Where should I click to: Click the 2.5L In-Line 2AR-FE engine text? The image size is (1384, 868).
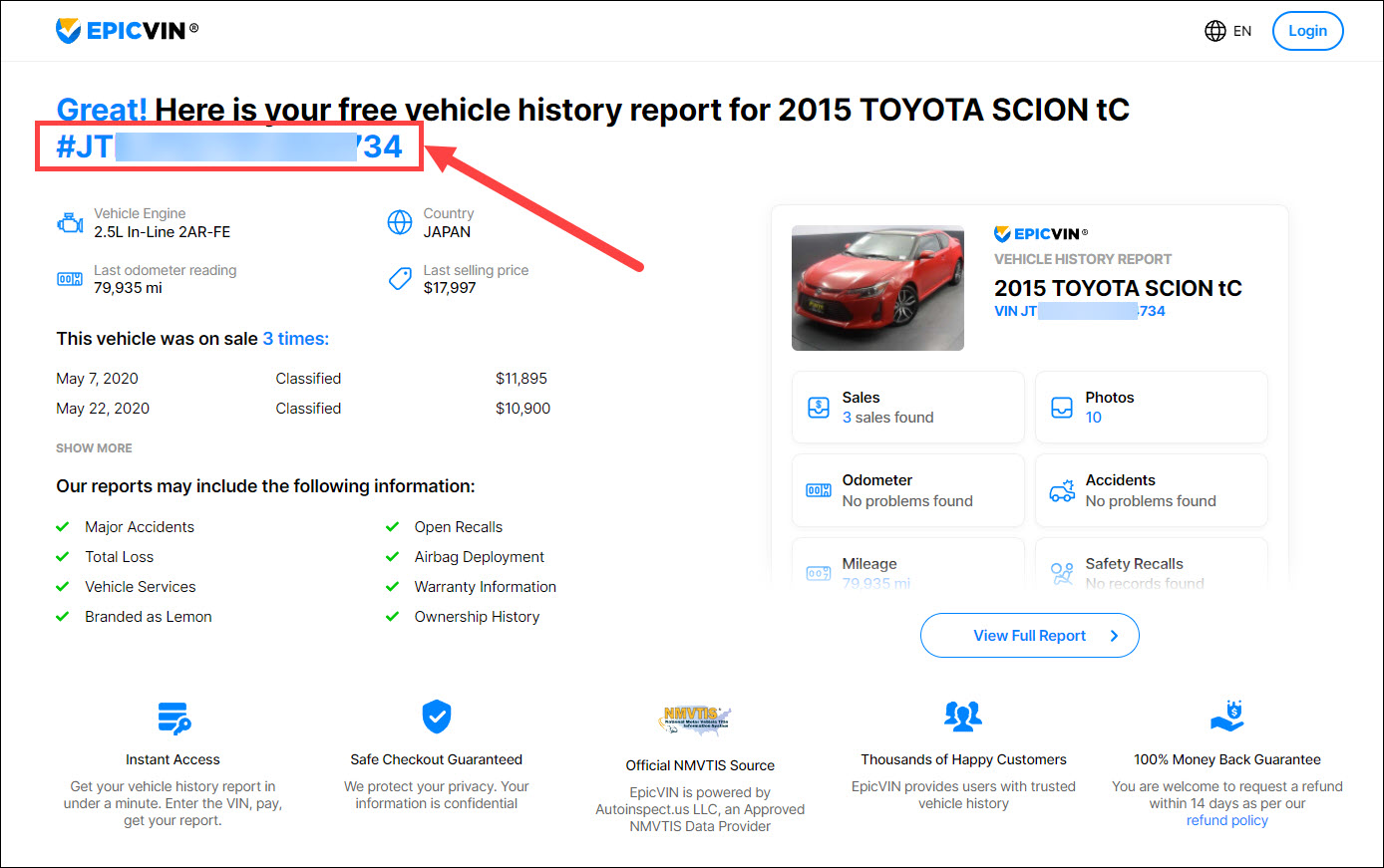[x=162, y=232]
